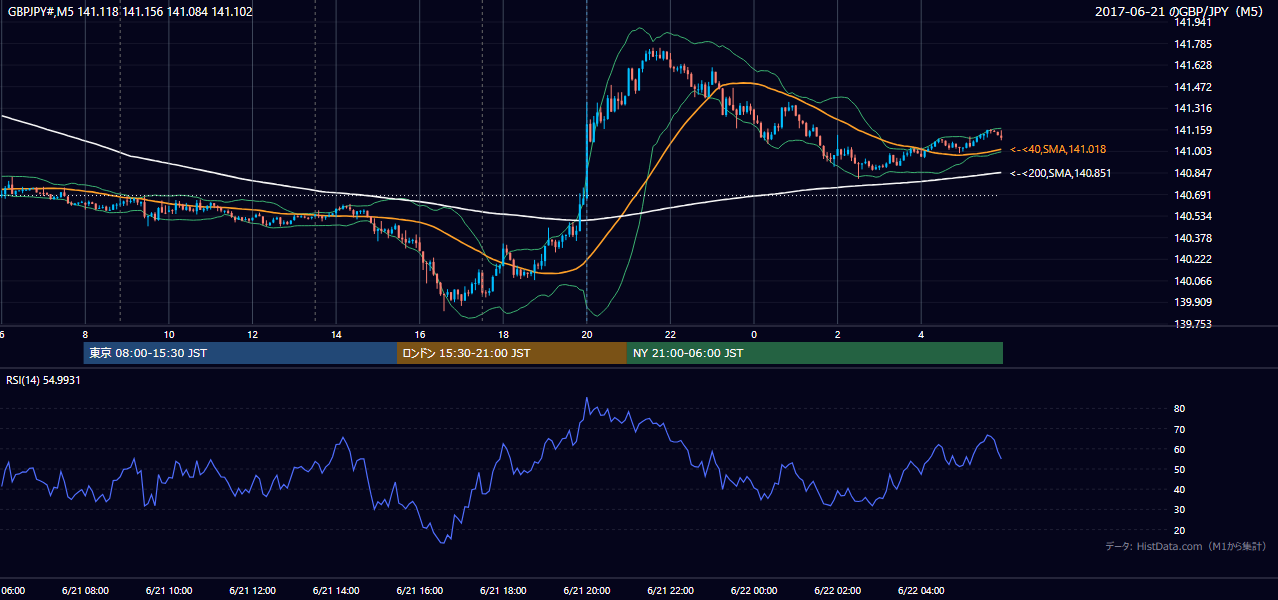The height and width of the screenshot is (600, 1278).
Task: Click the HistData.com data source credit
Action: click(x=1186, y=546)
